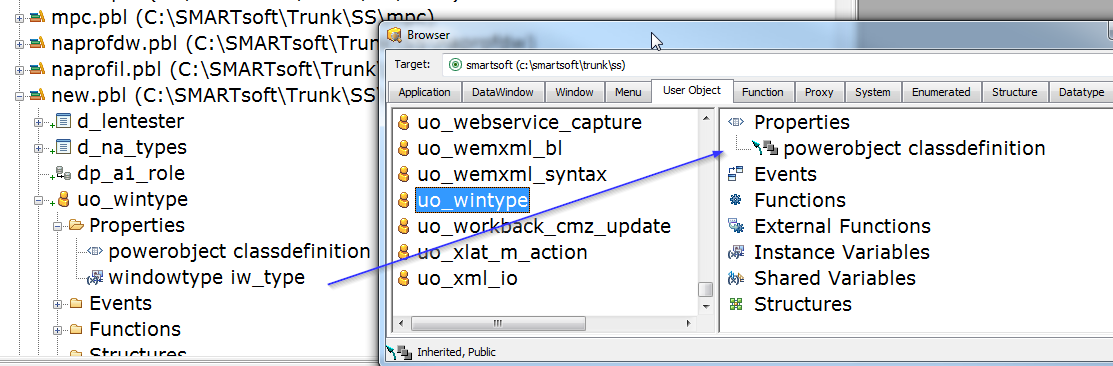The height and width of the screenshot is (366, 1113).
Task: Click the uo_xlat_m_action object icon
Action: (x=404, y=253)
